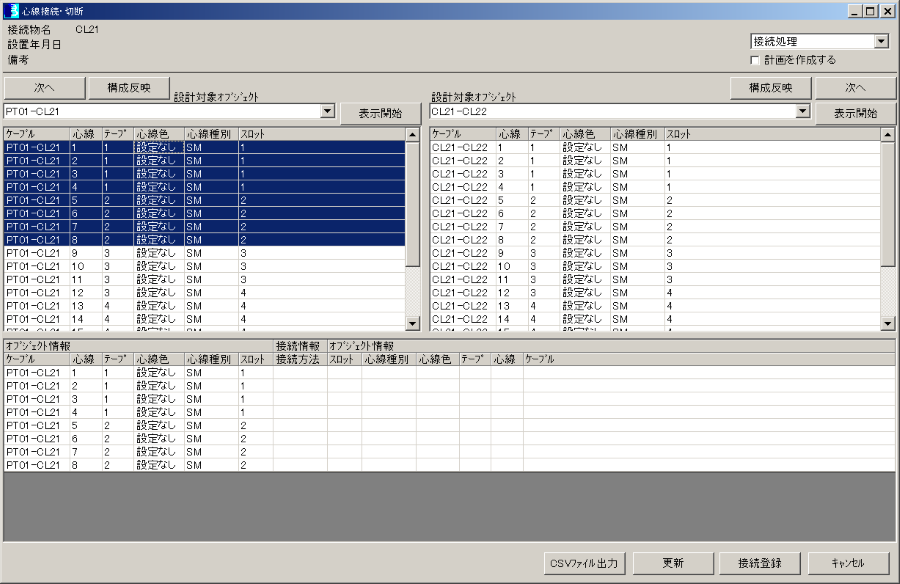Click CSVファイル出力 button
900x584 pixels.
(x=584, y=563)
